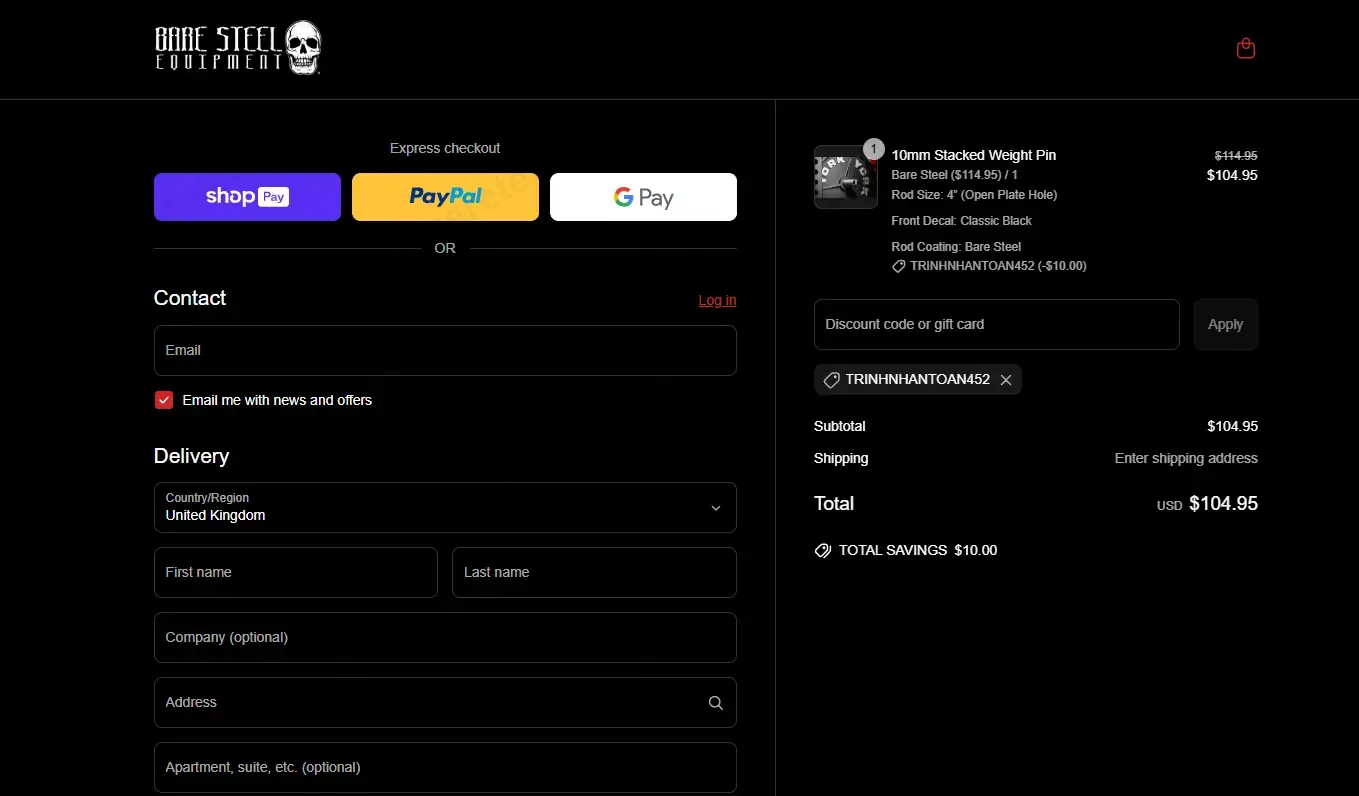The image size is (1359, 796).
Task: Click the discount tag icon in the applied code chip
Action: click(831, 380)
